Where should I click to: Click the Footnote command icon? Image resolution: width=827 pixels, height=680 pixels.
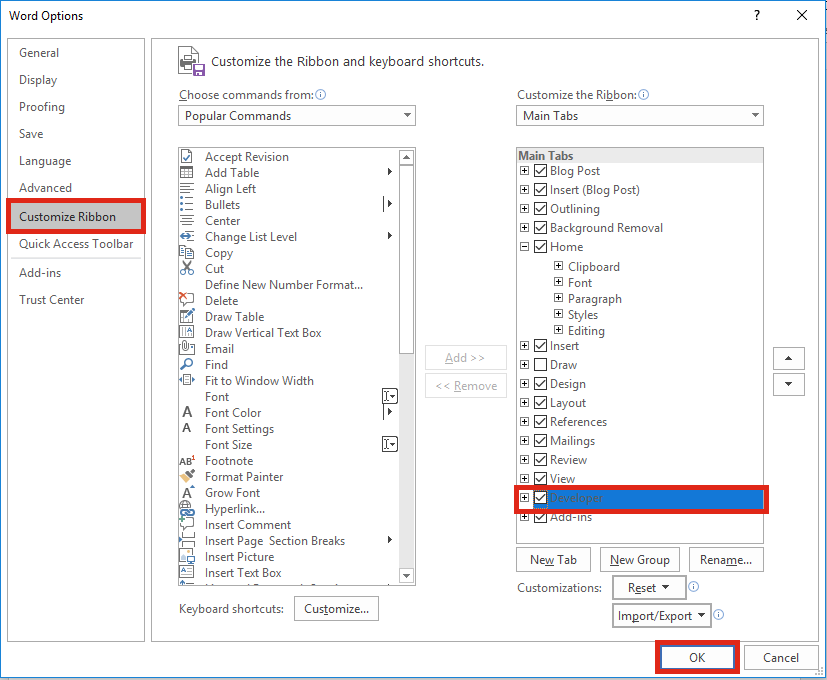click(189, 461)
